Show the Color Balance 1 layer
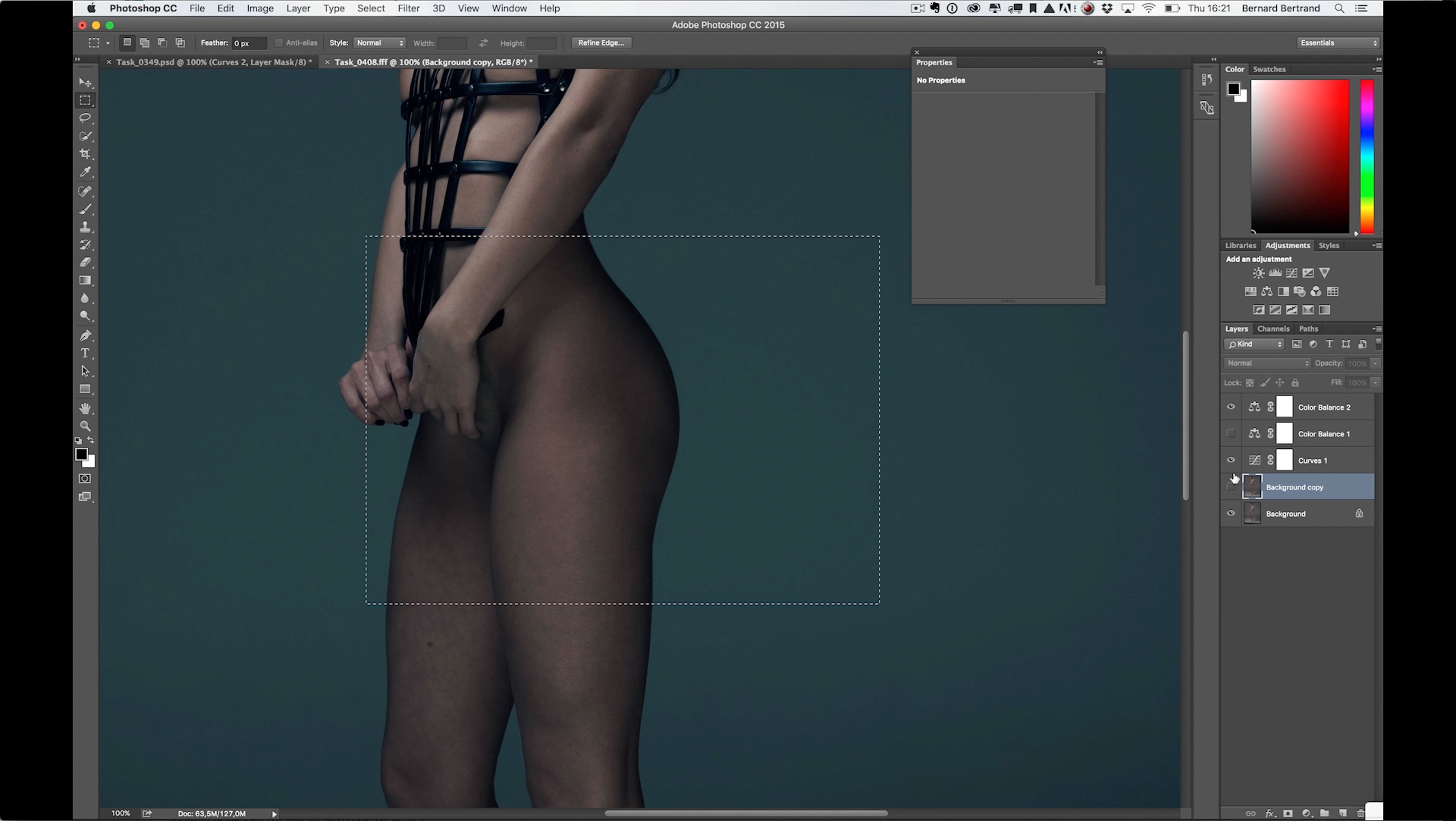This screenshot has width=1456, height=821. tap(1230, 434)
